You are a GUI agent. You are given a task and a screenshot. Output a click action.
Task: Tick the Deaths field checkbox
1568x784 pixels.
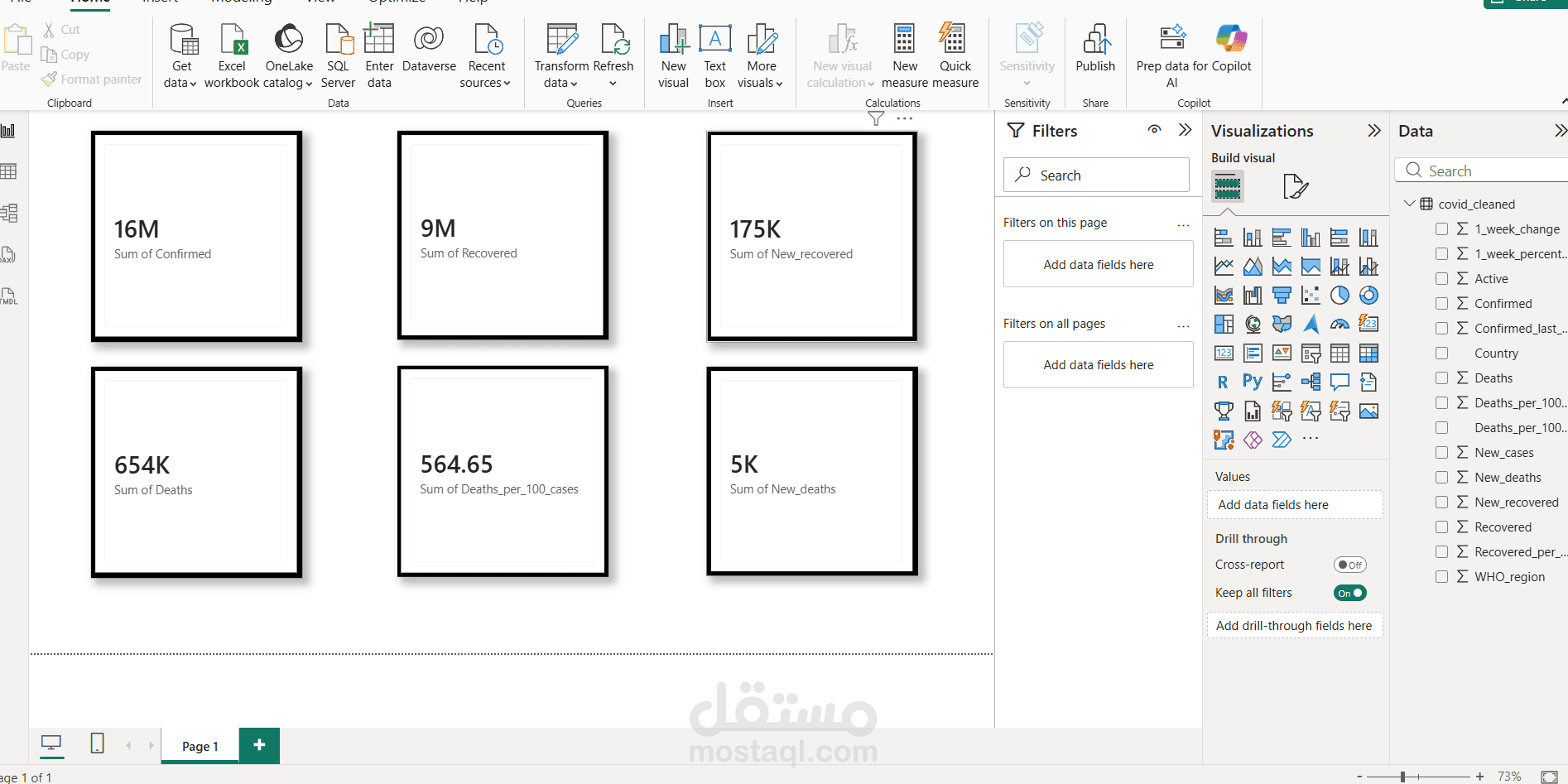point(1441,378)
